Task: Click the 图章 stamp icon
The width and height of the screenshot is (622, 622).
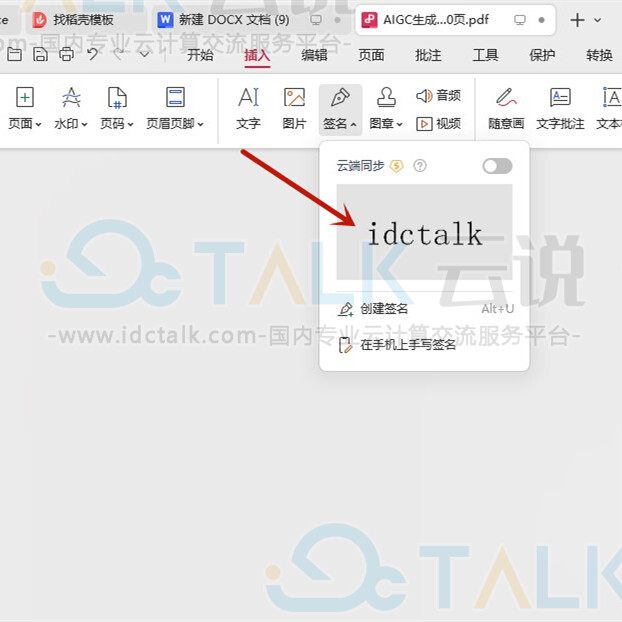Action: 386,97
